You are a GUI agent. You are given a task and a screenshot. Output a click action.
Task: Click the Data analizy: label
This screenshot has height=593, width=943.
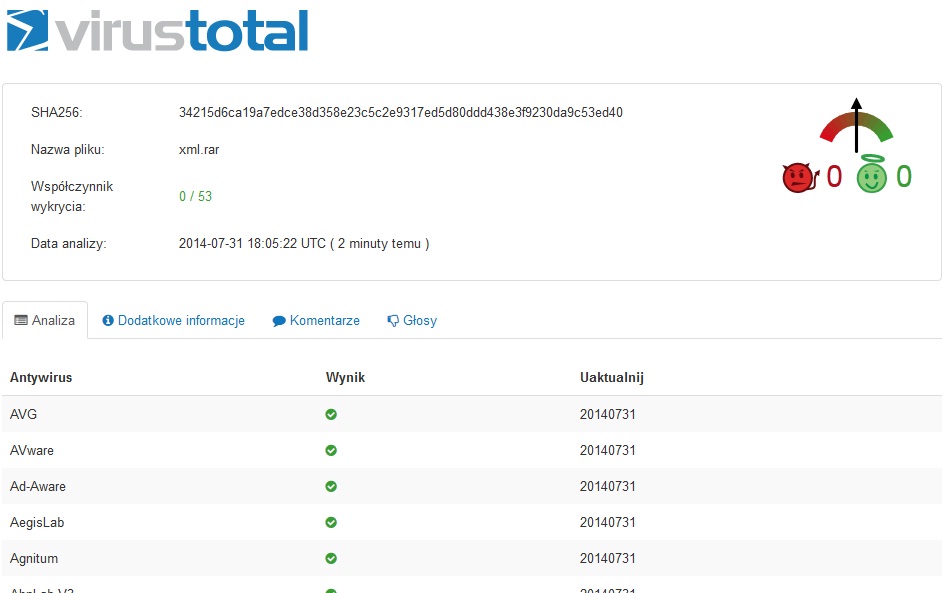coord(69,244)
